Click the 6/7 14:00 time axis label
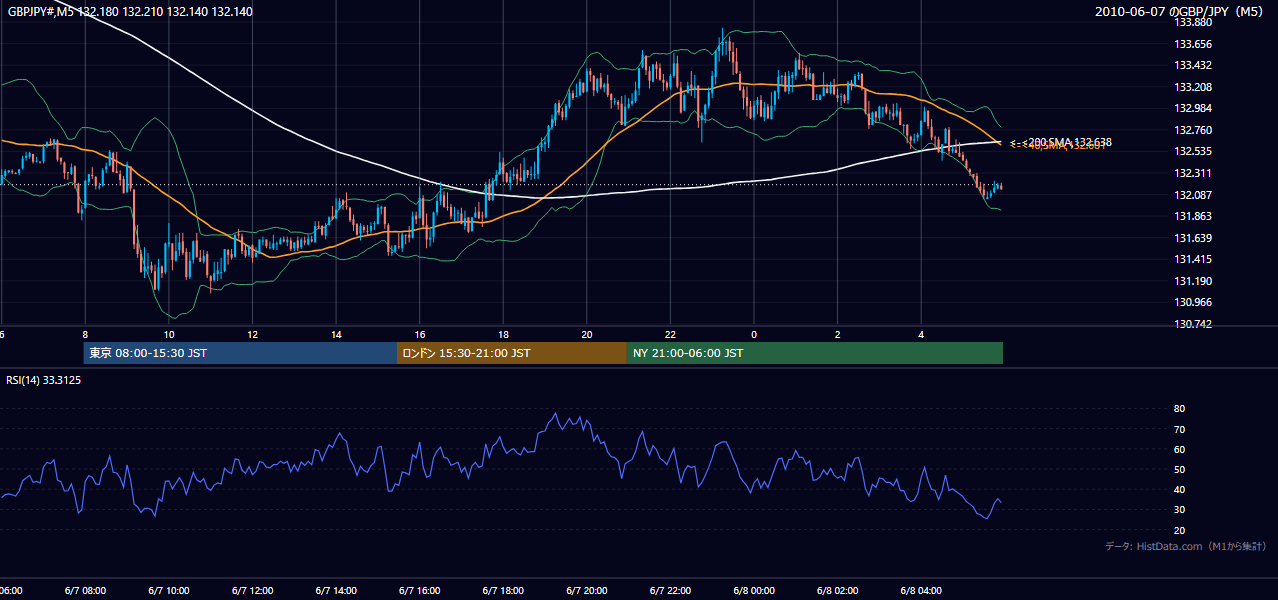1278x600 pixels. pos(336,590)
